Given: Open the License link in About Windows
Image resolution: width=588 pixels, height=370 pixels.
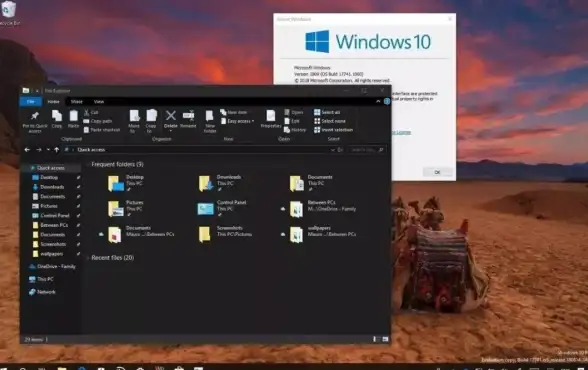Looking at the screenshot, I should coord(401,132).
